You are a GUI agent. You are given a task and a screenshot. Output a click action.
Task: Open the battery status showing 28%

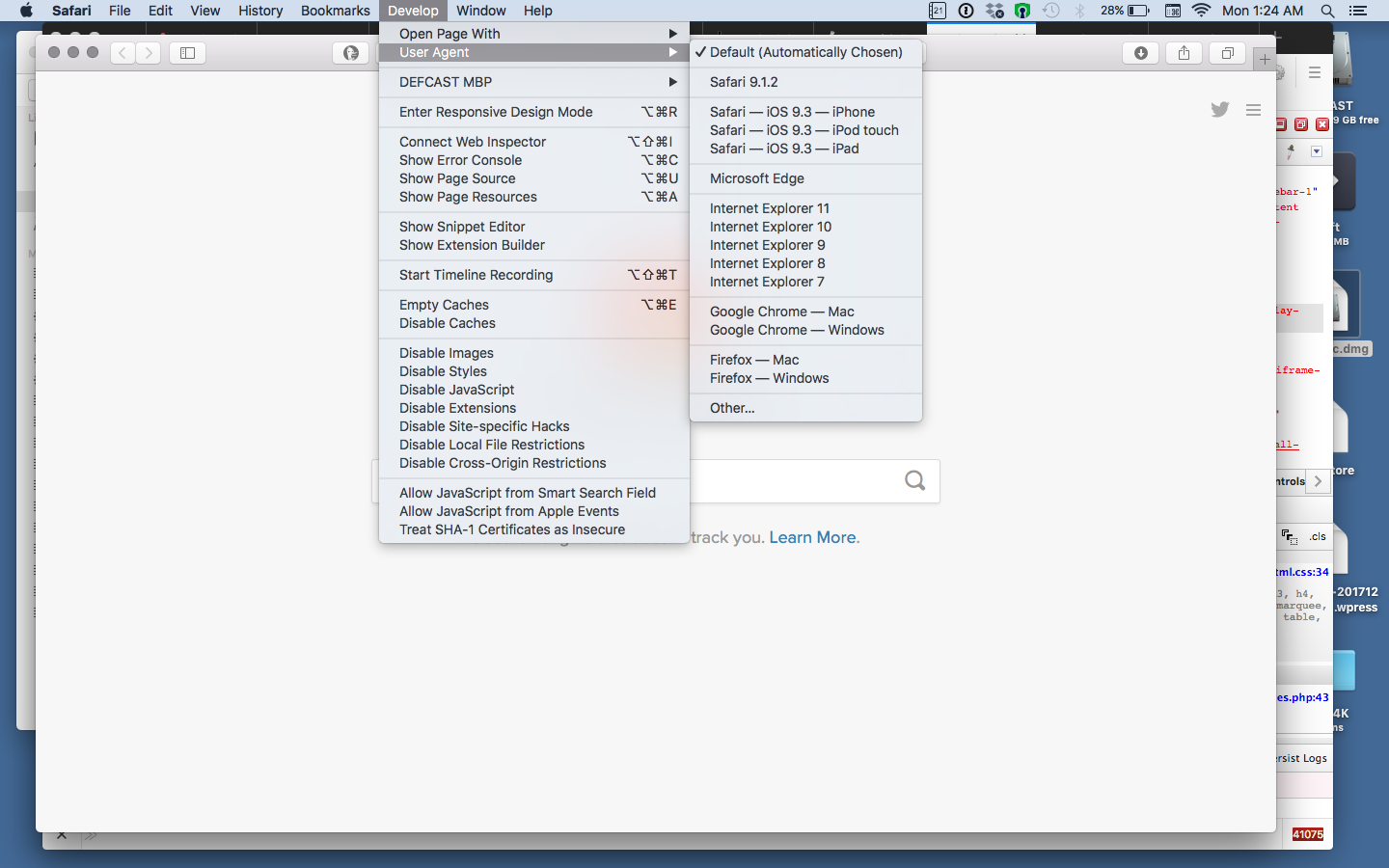pyautogui.click(x=1125, y=11)
